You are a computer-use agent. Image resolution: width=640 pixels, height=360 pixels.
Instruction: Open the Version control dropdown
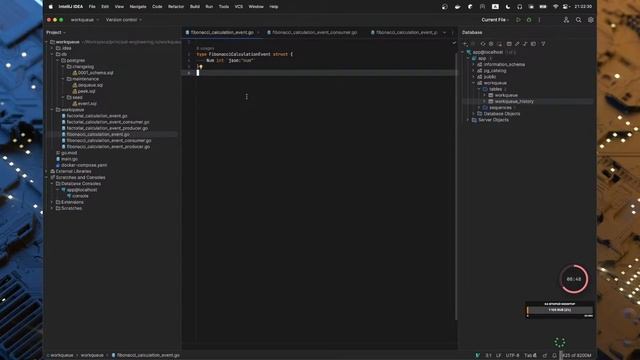tap(124, 20)
